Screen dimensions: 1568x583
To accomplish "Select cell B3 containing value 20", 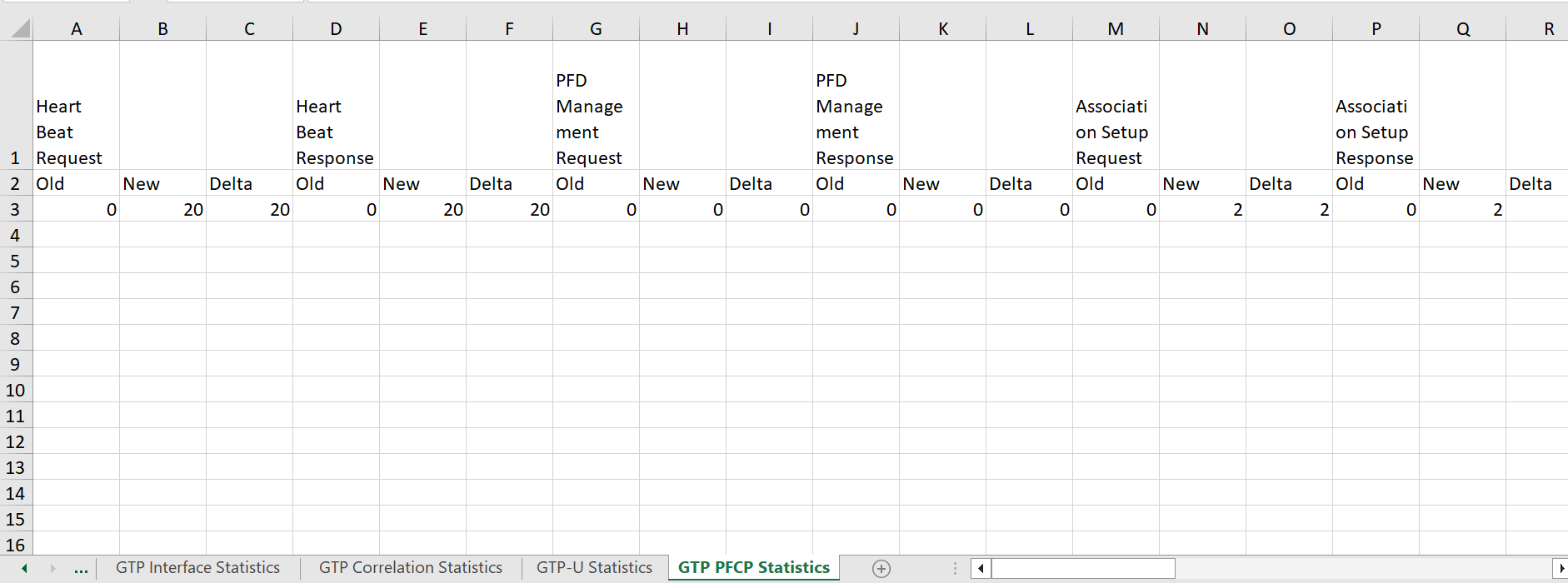I will click(x=162, y=210).
